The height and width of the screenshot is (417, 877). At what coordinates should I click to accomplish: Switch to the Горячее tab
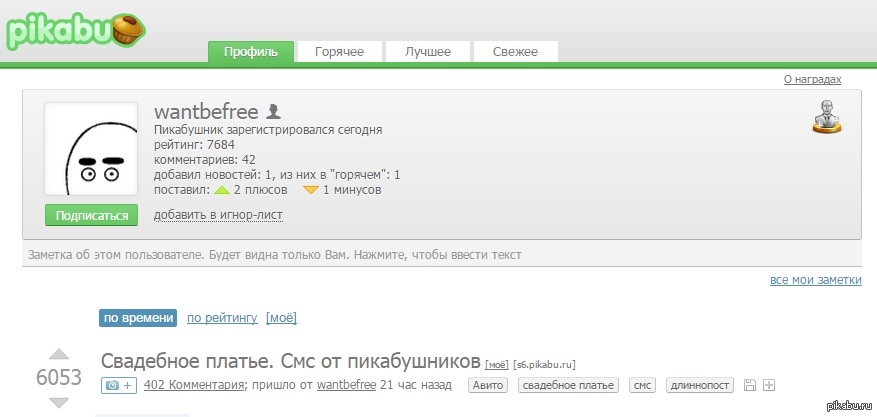coord(339,52)
